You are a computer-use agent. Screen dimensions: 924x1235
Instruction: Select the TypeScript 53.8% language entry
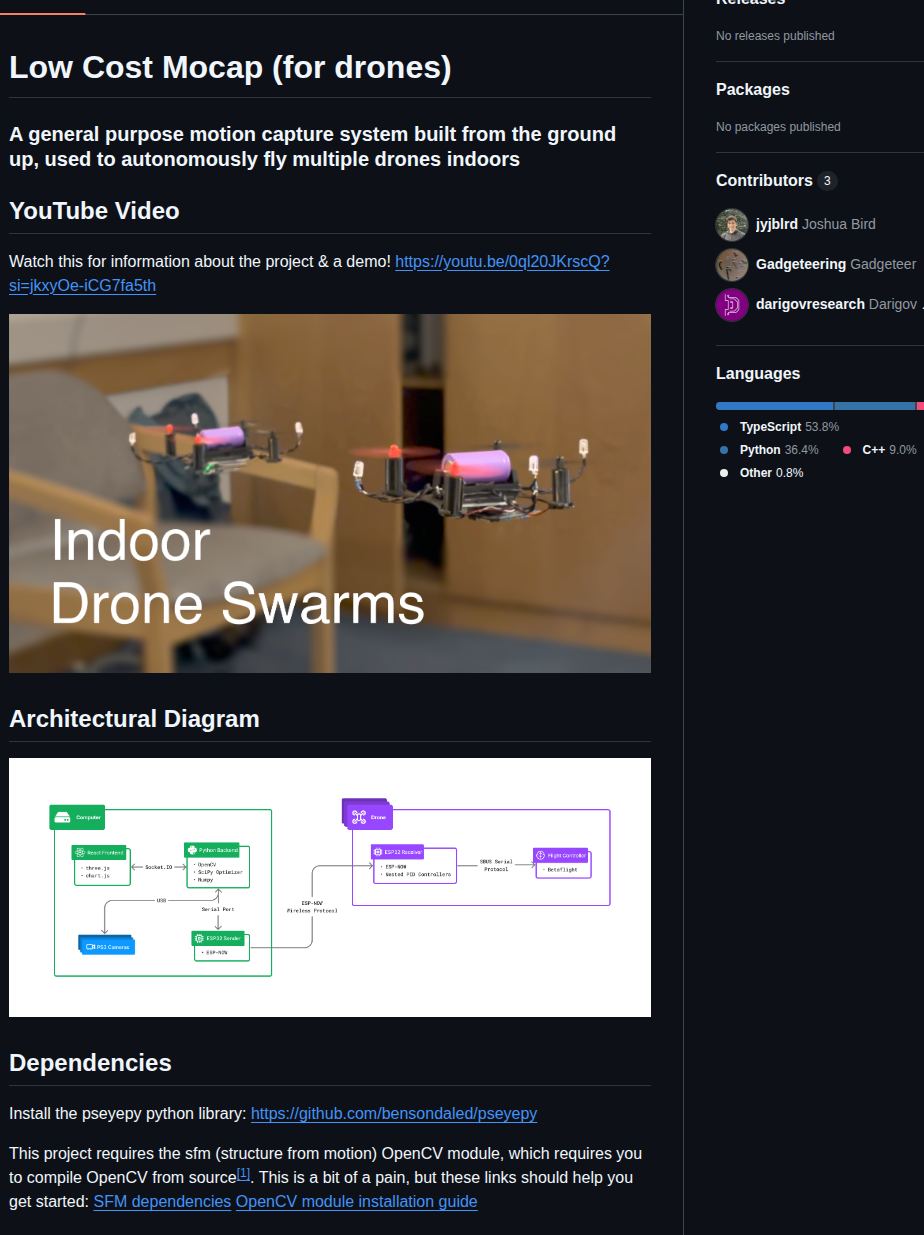(x=779, y=427)
